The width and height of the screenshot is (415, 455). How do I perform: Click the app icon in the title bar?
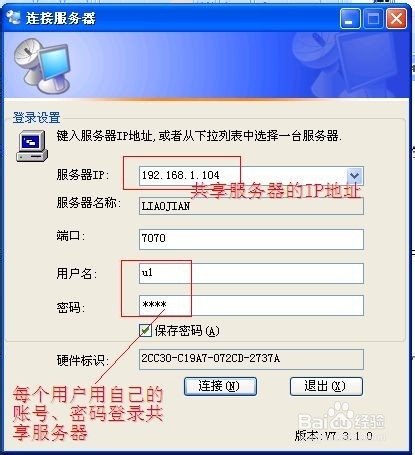(14, 17)
